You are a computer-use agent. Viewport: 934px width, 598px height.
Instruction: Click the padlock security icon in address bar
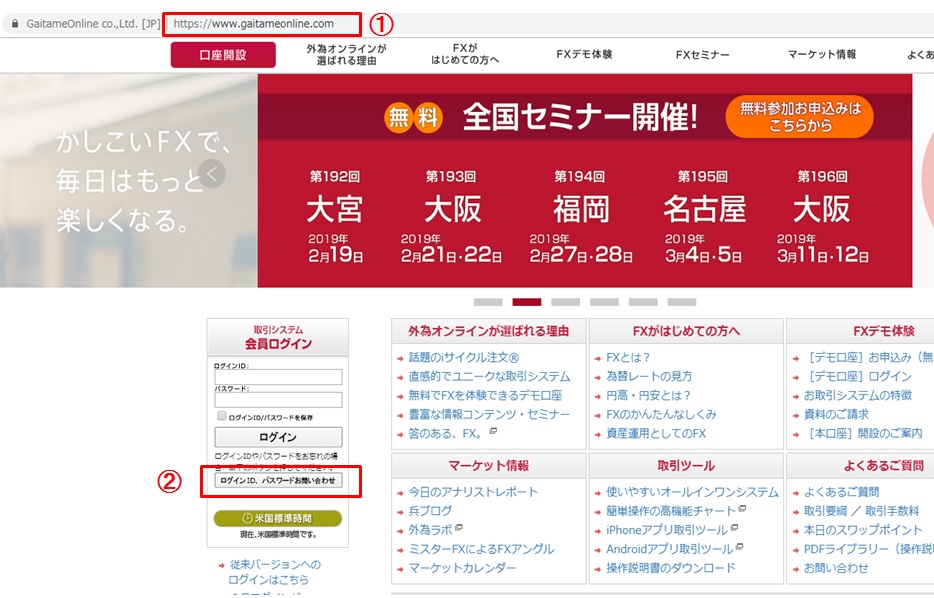[x=15, y=24]
